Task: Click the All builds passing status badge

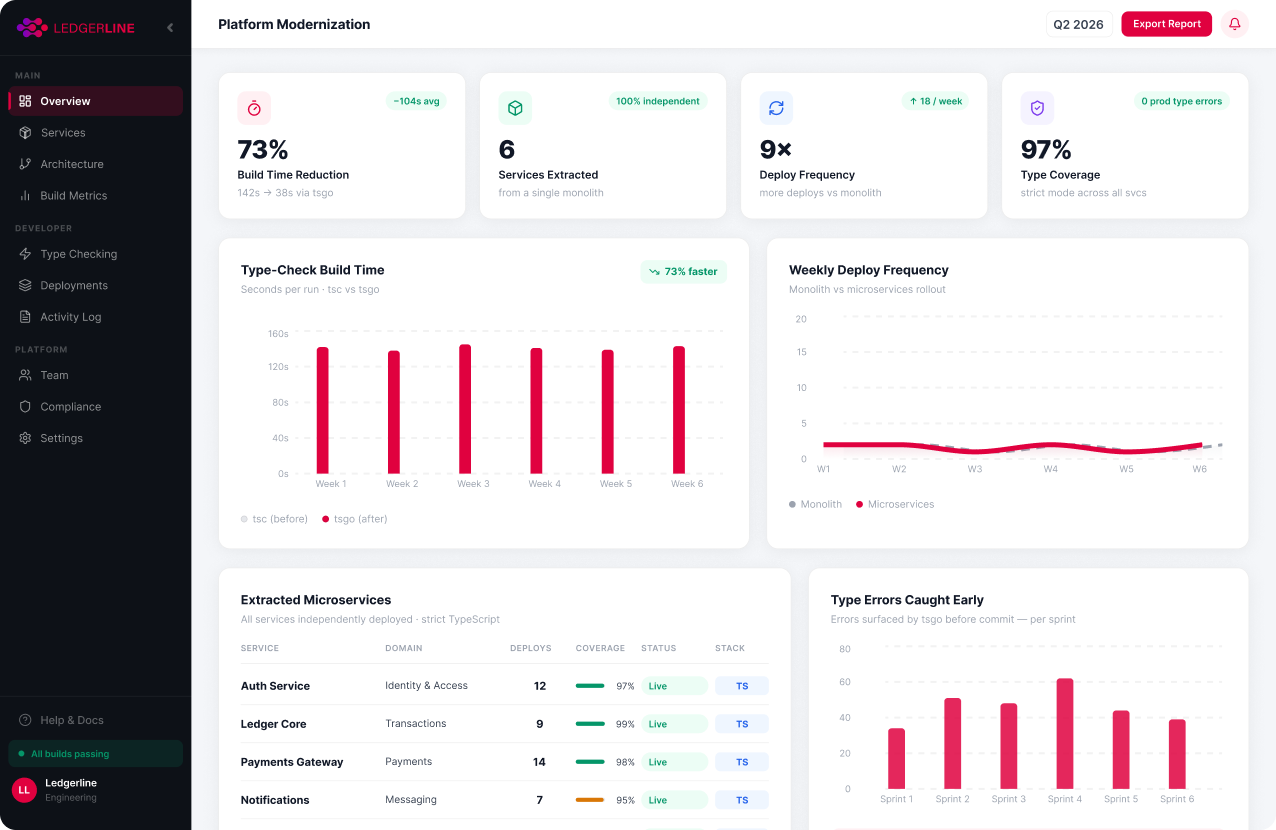Action: pyautogui.click(x=96, y=754)
